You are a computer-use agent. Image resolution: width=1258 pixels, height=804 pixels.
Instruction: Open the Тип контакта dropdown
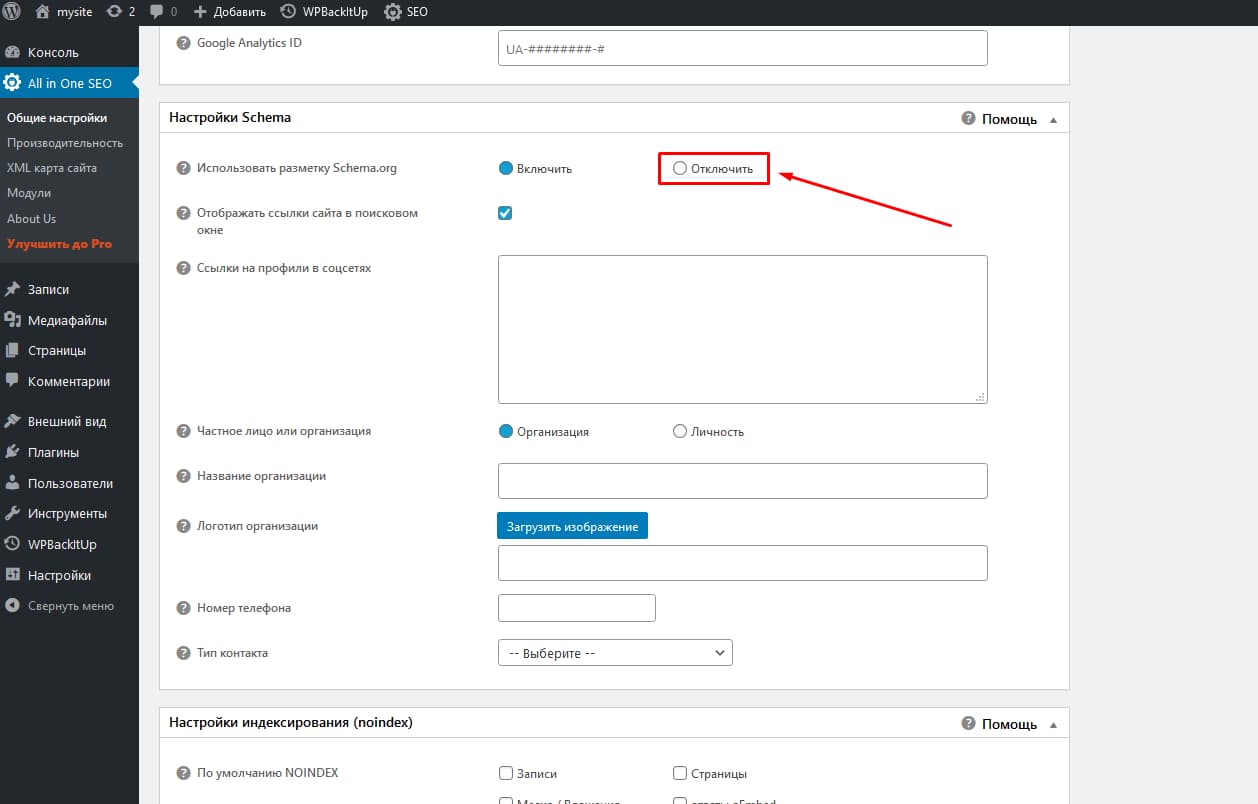coord(614,652)
